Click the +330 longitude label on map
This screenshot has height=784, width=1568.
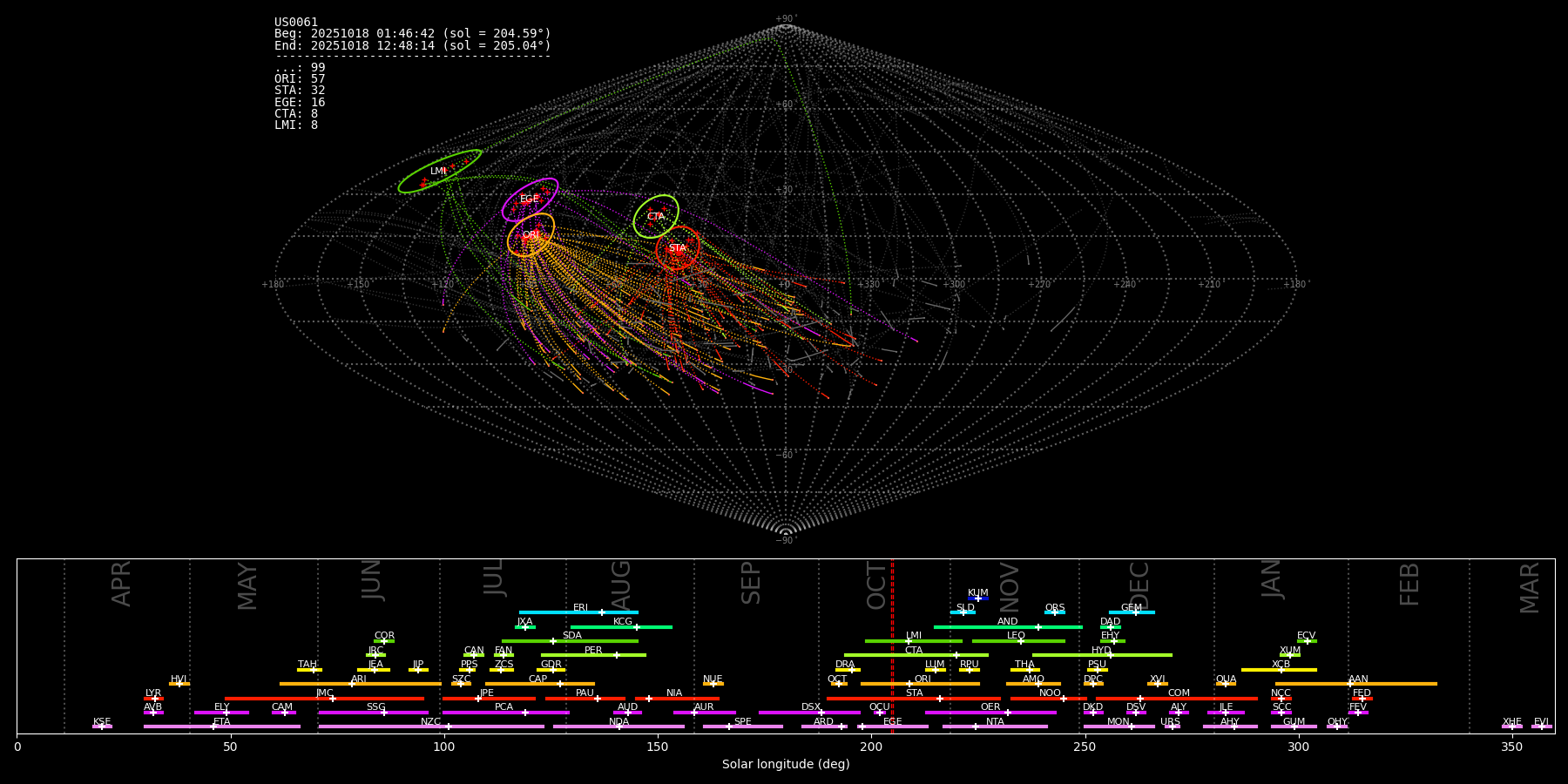coord(868,285)
